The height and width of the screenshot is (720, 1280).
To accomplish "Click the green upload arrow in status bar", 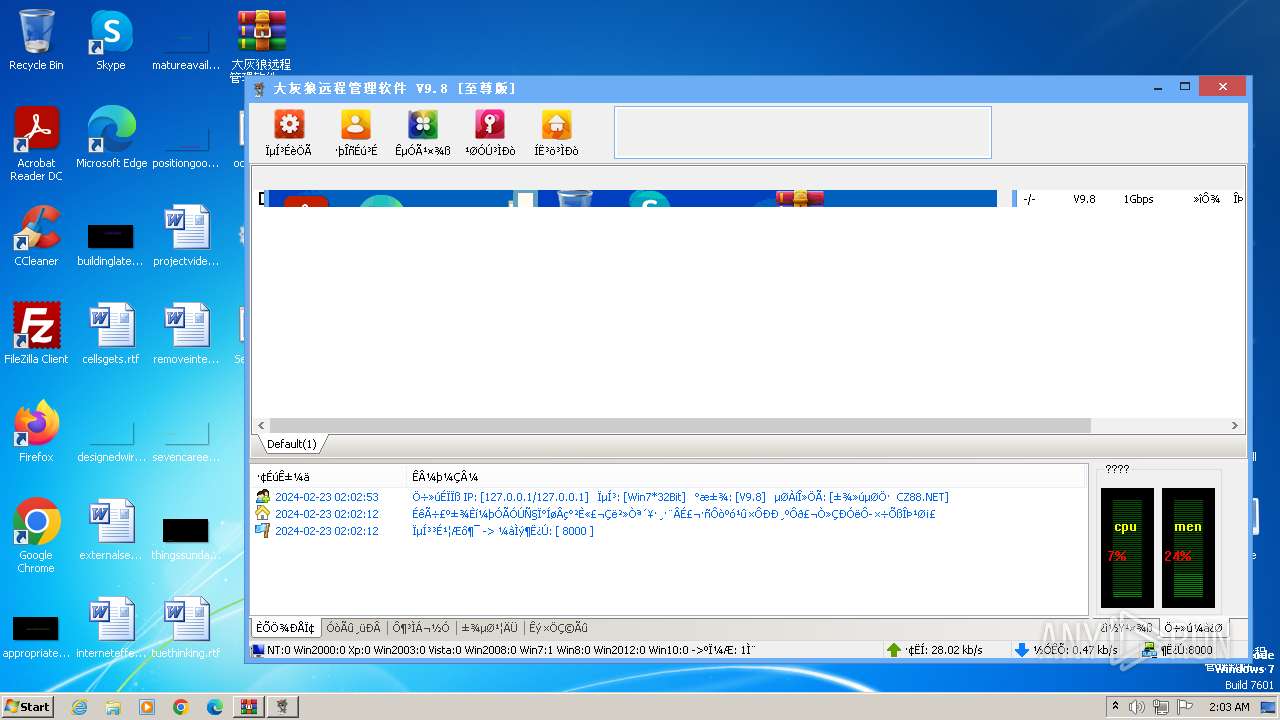I will point(894,650).
